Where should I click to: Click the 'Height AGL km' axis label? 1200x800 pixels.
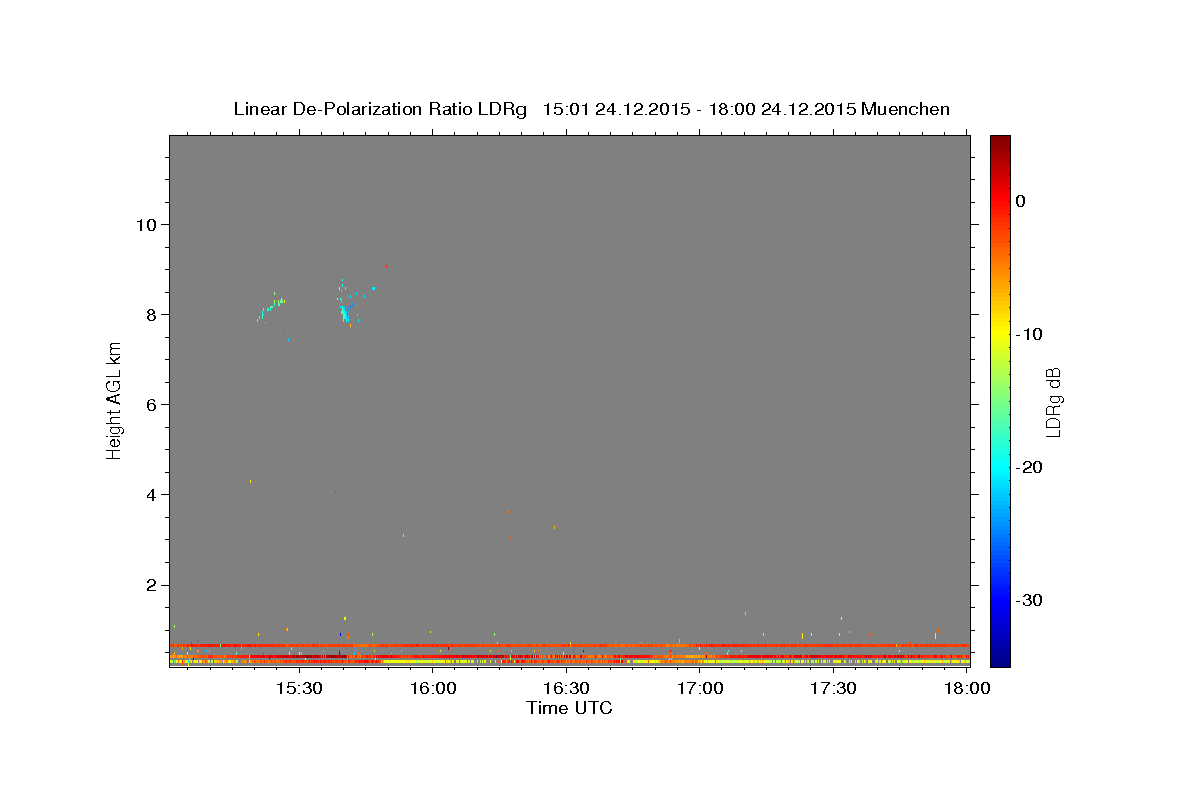point(115,401)
